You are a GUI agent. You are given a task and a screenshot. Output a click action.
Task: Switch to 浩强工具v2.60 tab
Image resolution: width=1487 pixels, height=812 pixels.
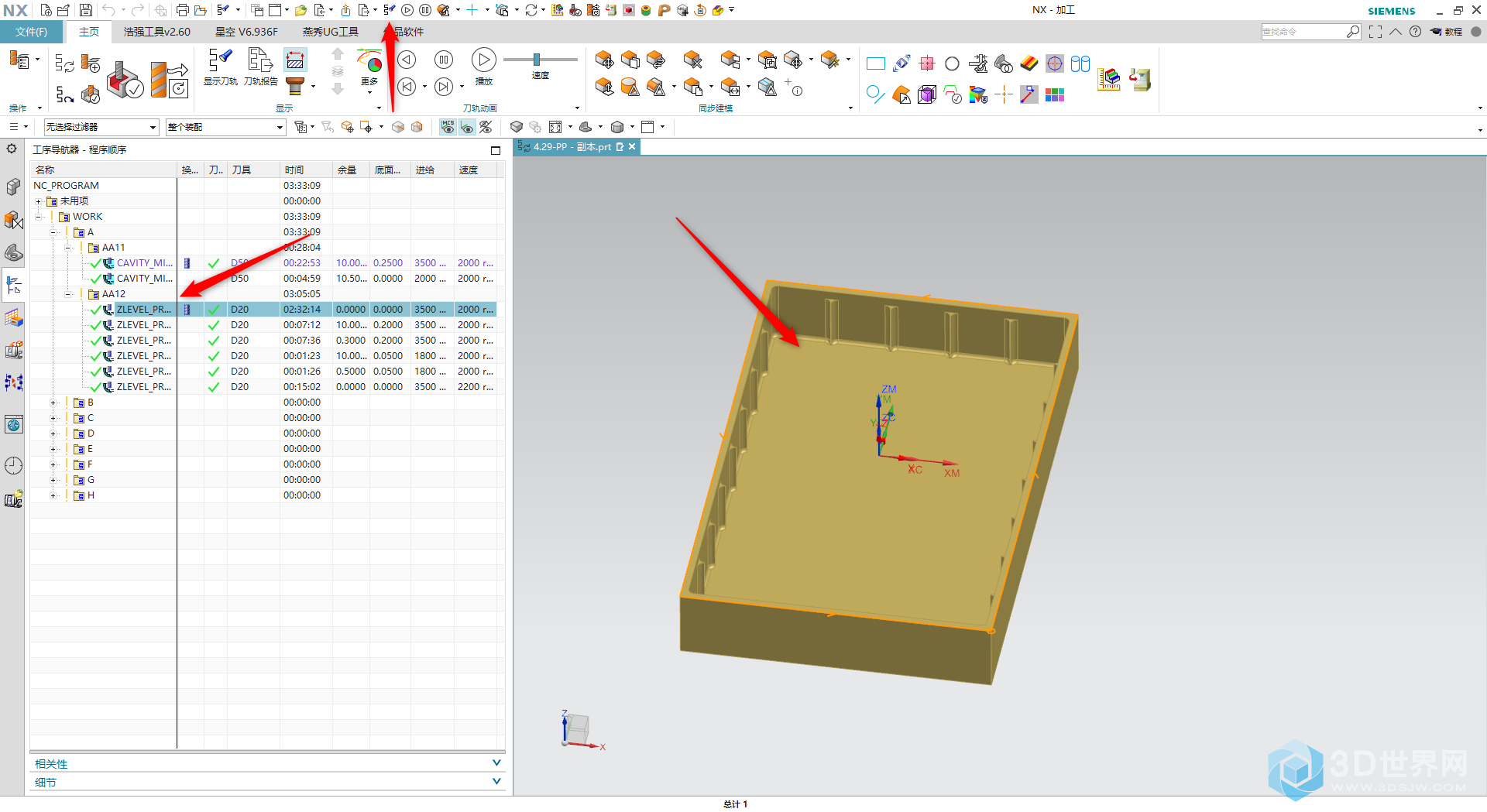157,32
